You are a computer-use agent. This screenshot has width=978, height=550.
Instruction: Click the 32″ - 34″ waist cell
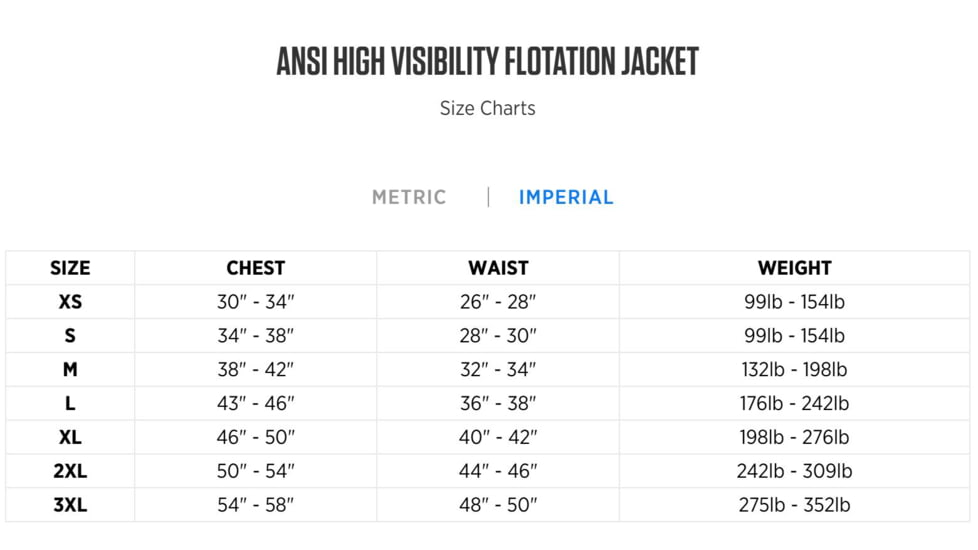pos(498,370)
